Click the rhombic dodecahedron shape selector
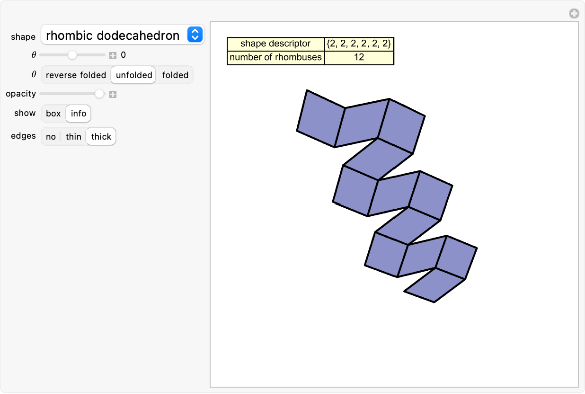 click(122, 35)
